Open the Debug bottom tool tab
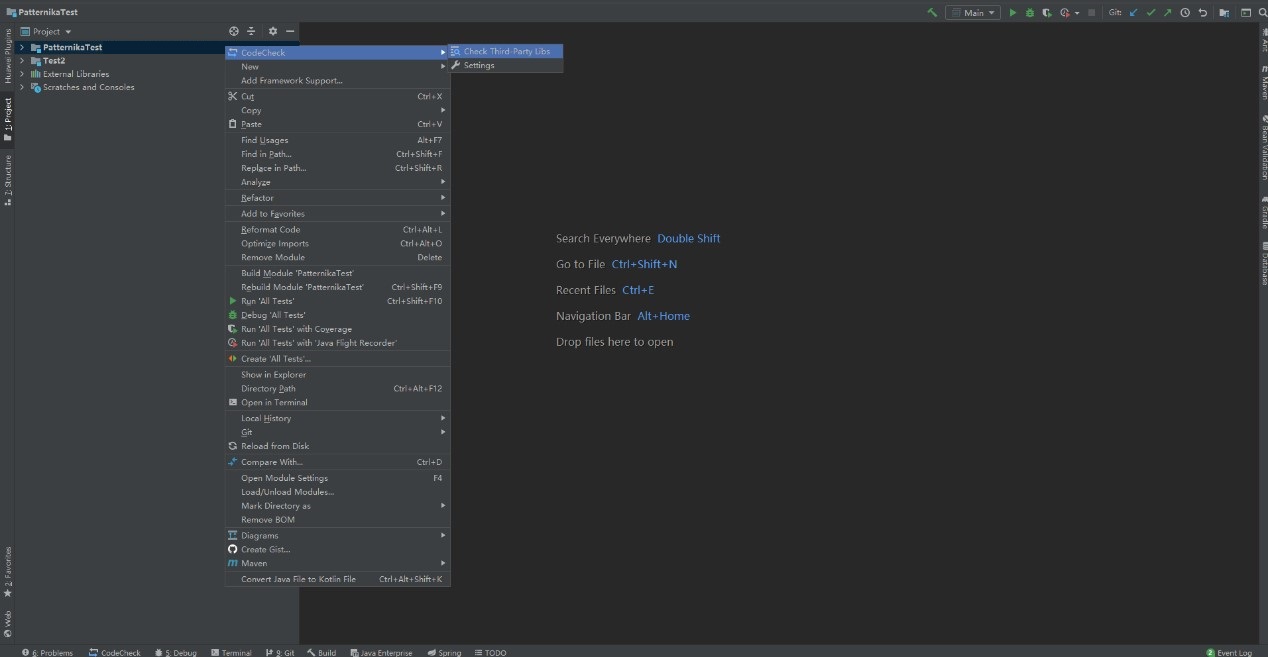The image size is (1268, 657). pos(176,653)
